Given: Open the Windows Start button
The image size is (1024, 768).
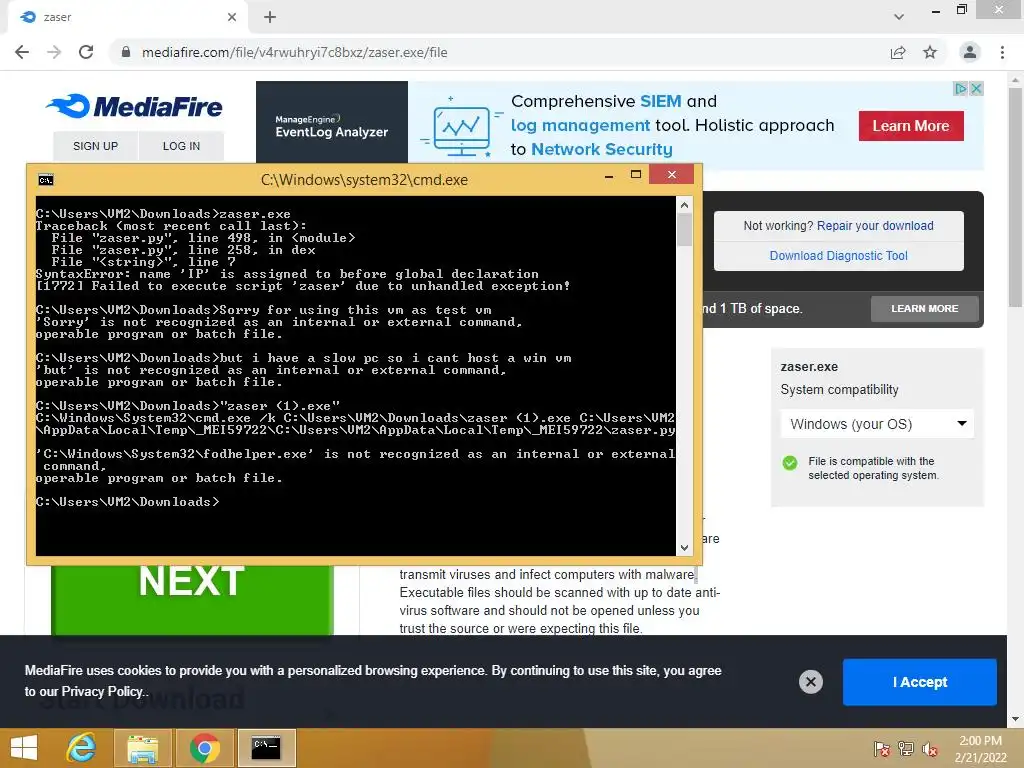Looking at the screenshot, I should coord(24,748).
